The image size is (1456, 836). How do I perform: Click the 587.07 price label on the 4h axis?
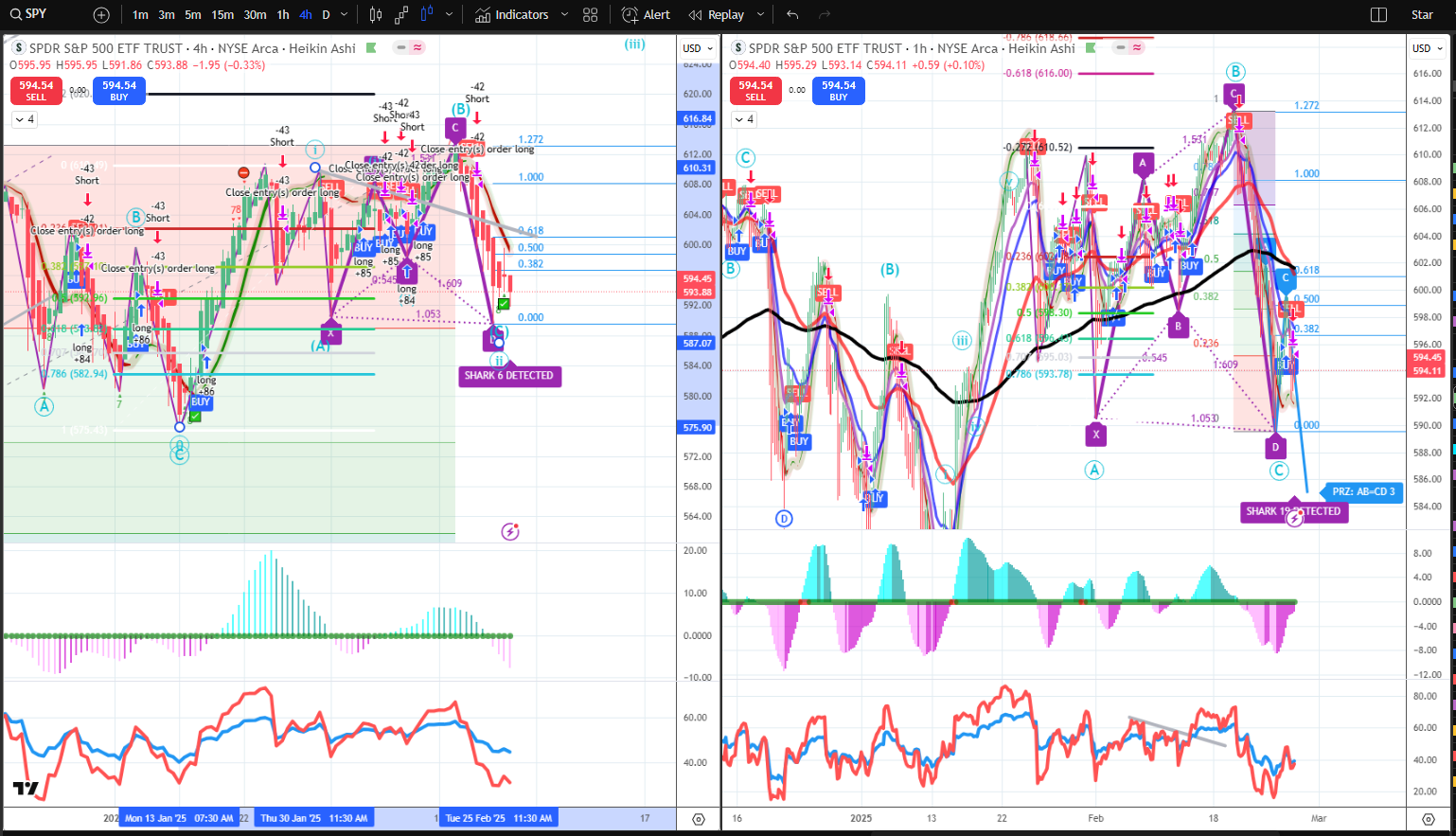click(697, 343)
